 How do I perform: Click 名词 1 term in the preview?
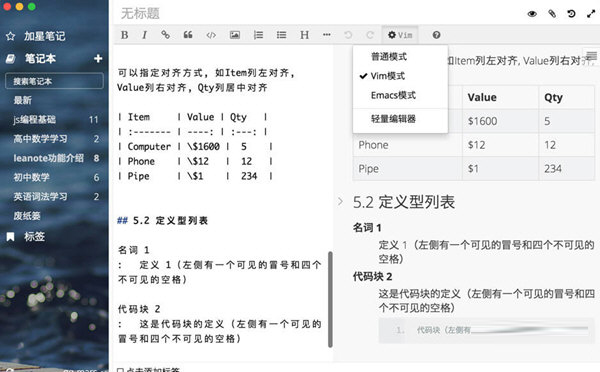pos(367,228)
